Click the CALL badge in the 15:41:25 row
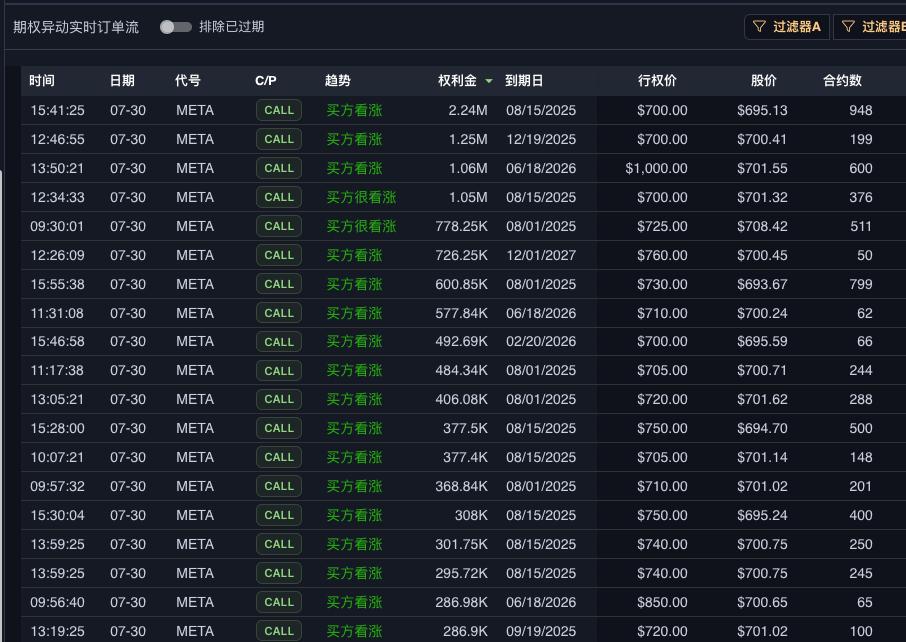Screen dimensions: 906x642 pyautogui.click(x=279, y=110)
